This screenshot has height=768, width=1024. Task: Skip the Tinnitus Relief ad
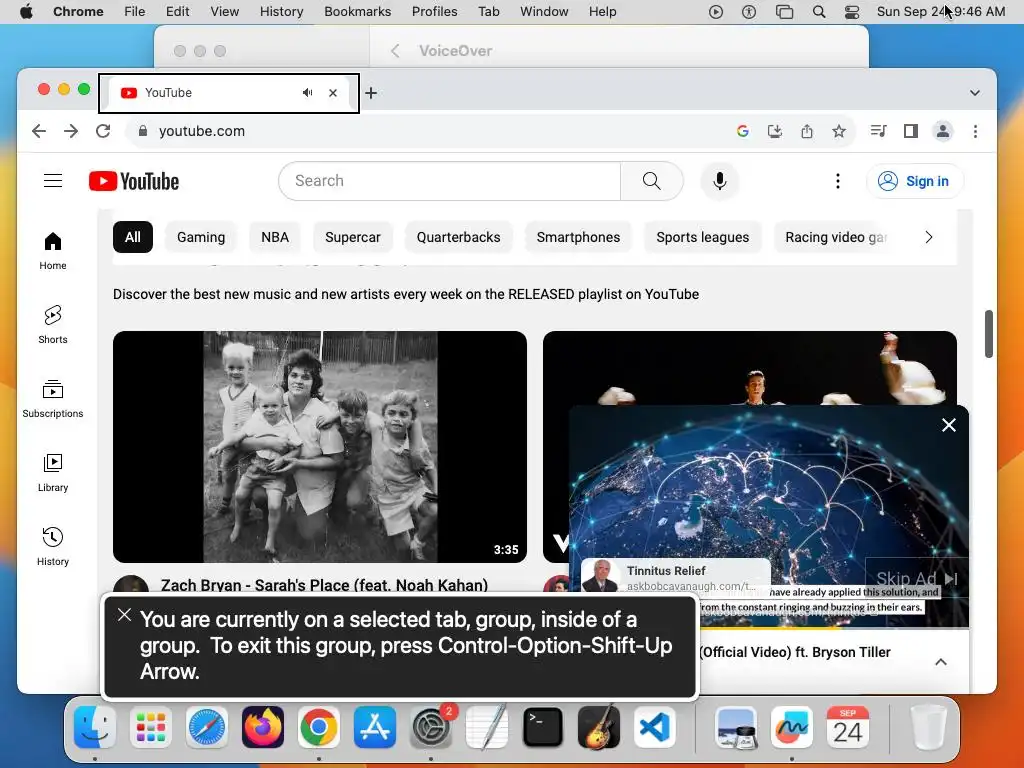point(916,578)
